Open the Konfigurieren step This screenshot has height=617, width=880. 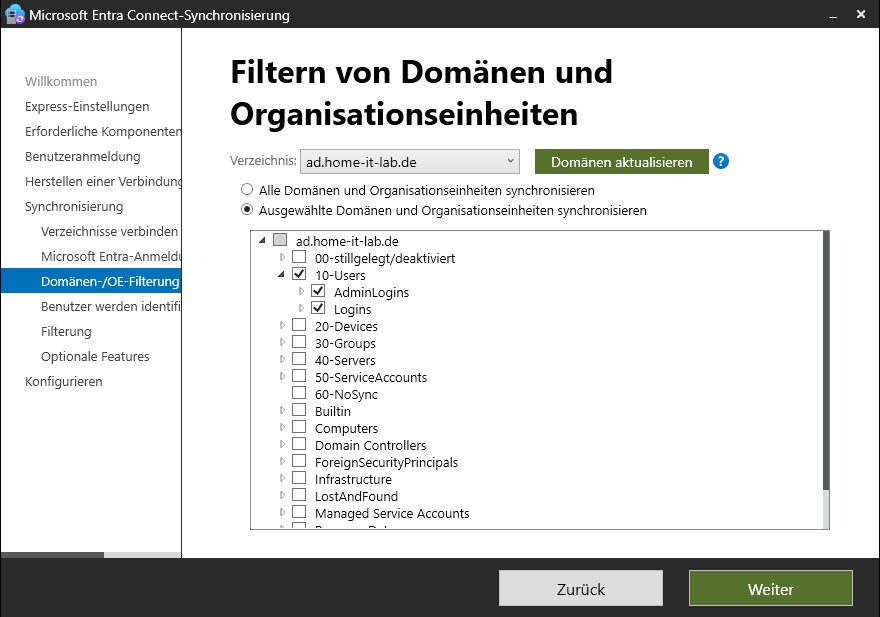click(63, 382)
